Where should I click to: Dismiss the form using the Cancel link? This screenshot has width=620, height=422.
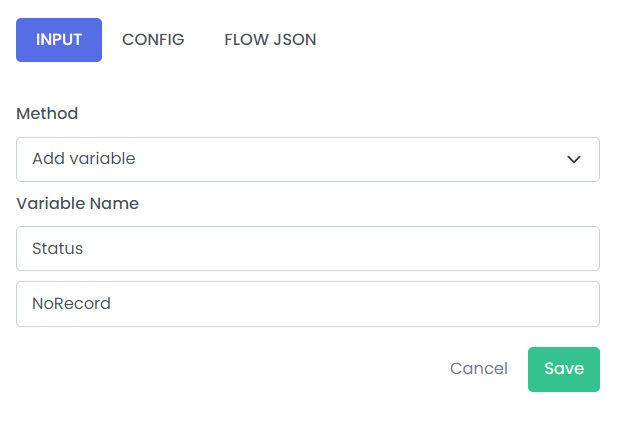(479, 369)
